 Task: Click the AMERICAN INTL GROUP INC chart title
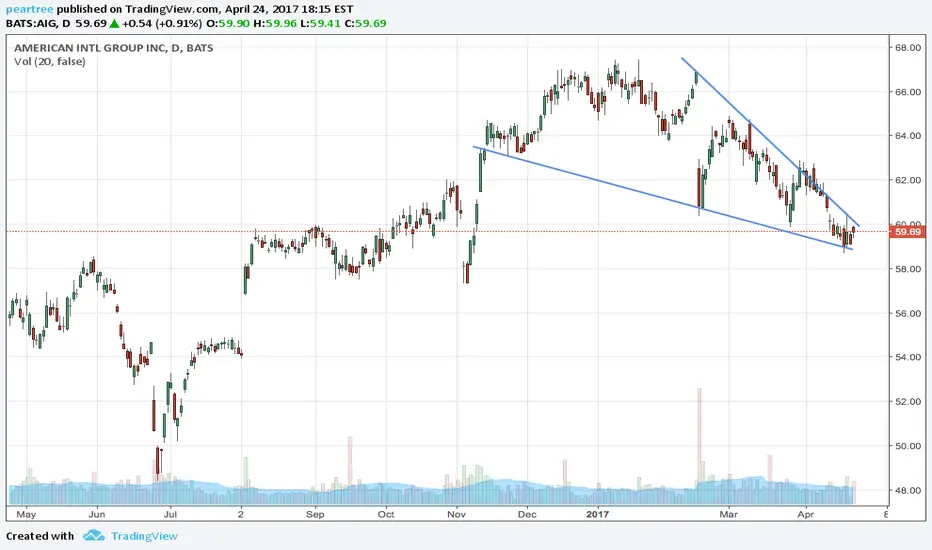[114, 48]
